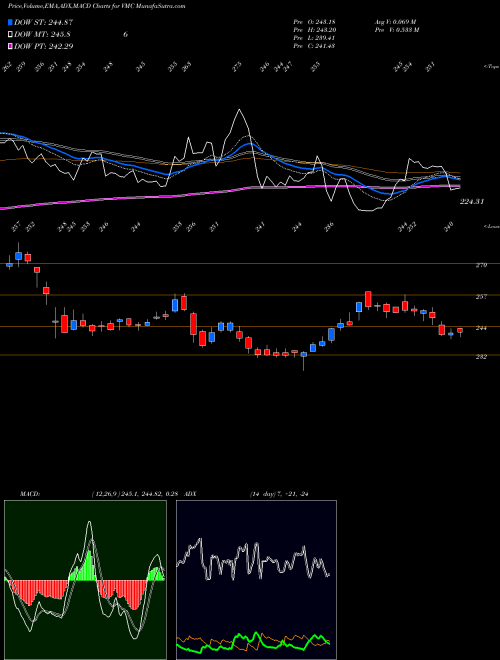
Task: Select the DOW MT 245.8 label
Action: click(x=42, y=35)
